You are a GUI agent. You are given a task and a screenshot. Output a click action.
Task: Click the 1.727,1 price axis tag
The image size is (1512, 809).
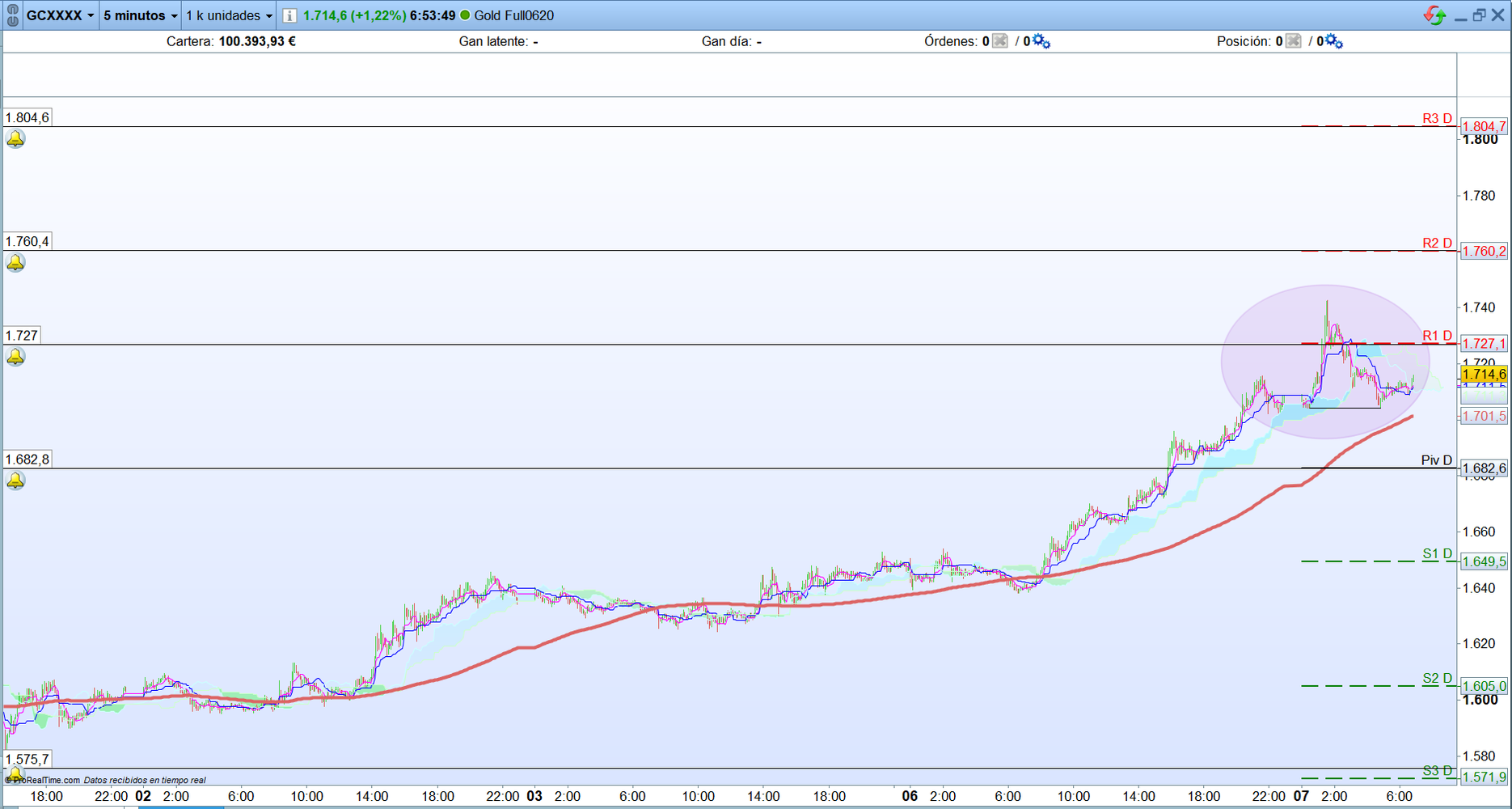[x=1484, y=344]
